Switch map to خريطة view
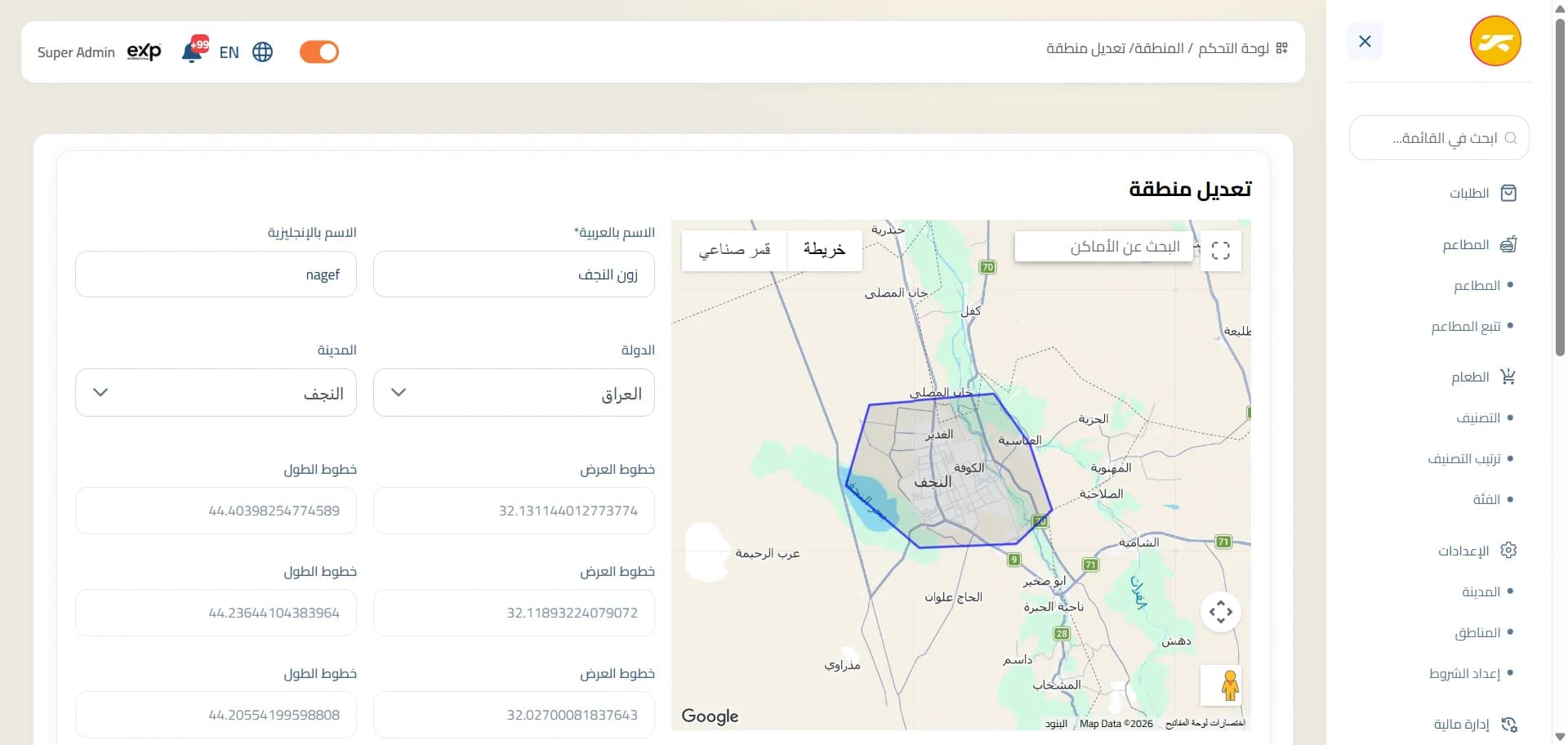Image resolution: width=1568 pixels, height=745 pixels. 824,250
